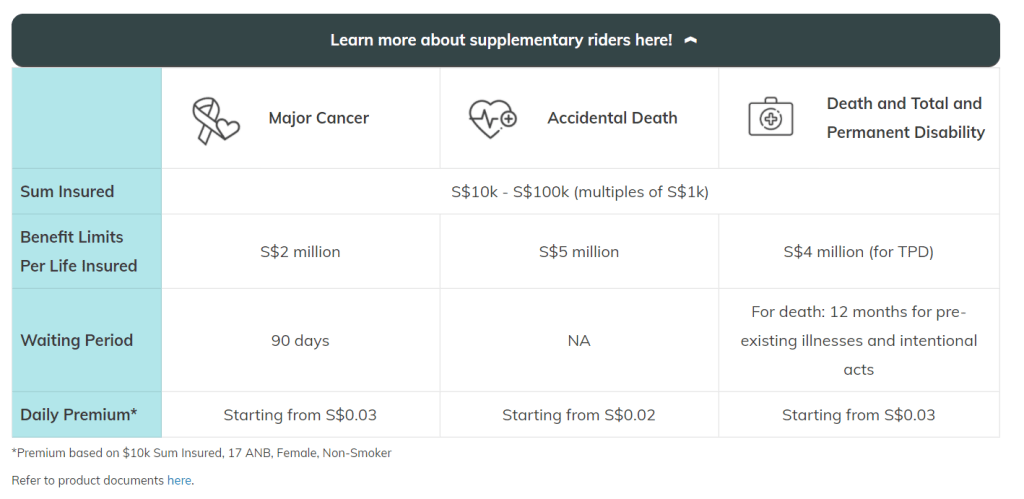
Task: Click the Accidental Death heartbeat icon
Action: pyautogui.click(x=492, y=119)
